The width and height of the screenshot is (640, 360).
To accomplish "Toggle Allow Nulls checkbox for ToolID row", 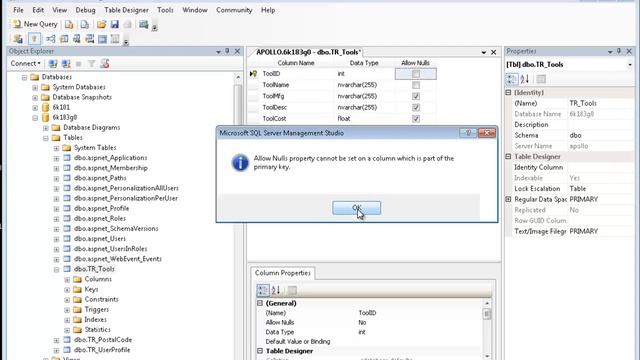I will (x=416, y=74).
